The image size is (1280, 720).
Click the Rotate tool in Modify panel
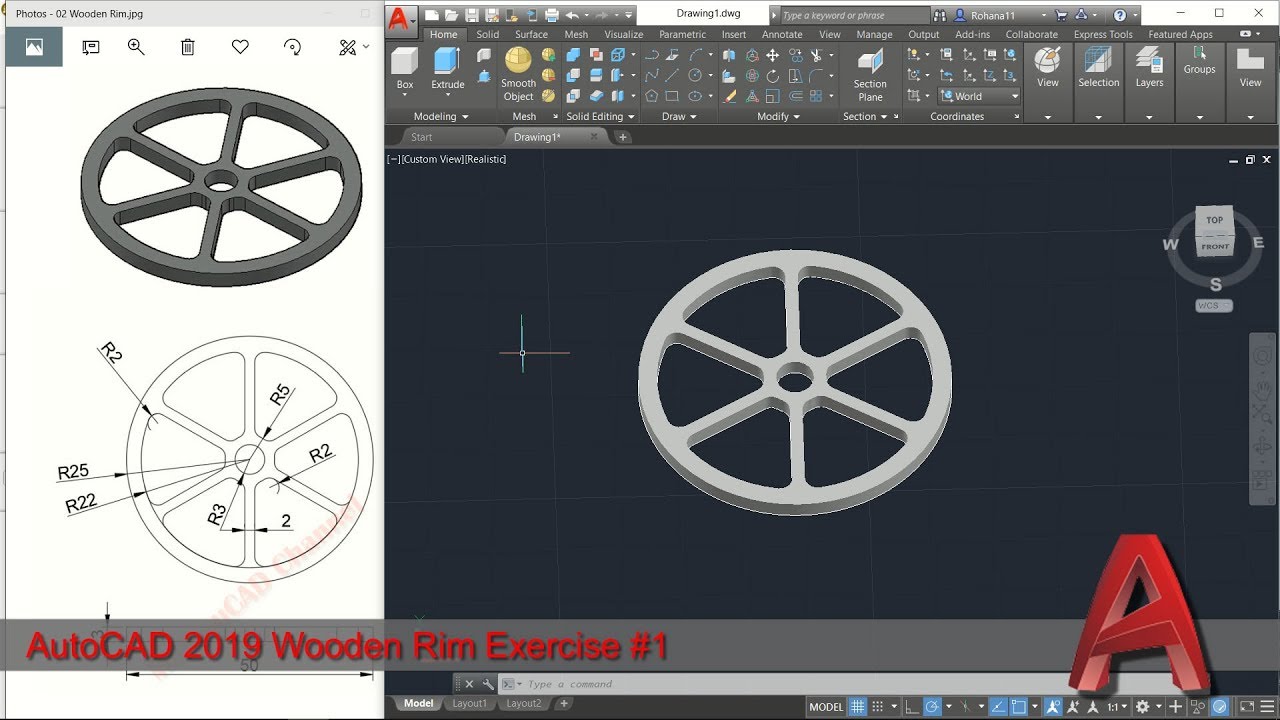click(772, 76)
